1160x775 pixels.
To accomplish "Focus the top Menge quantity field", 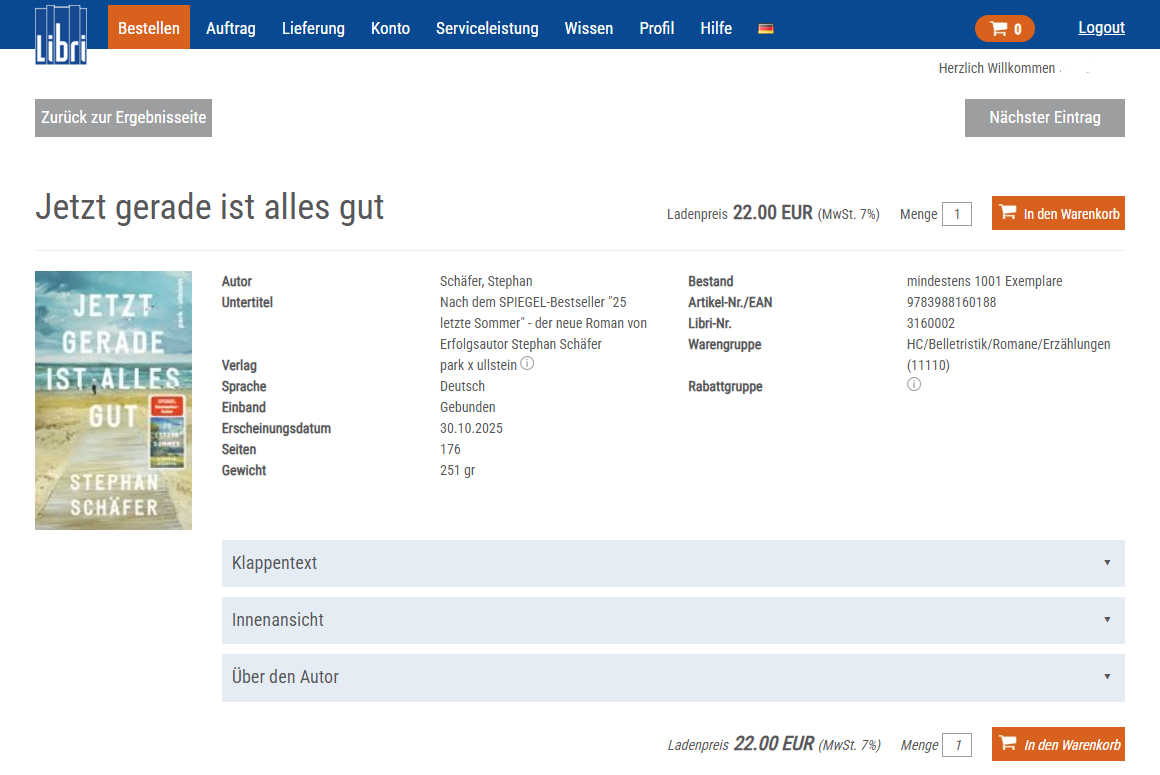I will [x=957, y=214].
